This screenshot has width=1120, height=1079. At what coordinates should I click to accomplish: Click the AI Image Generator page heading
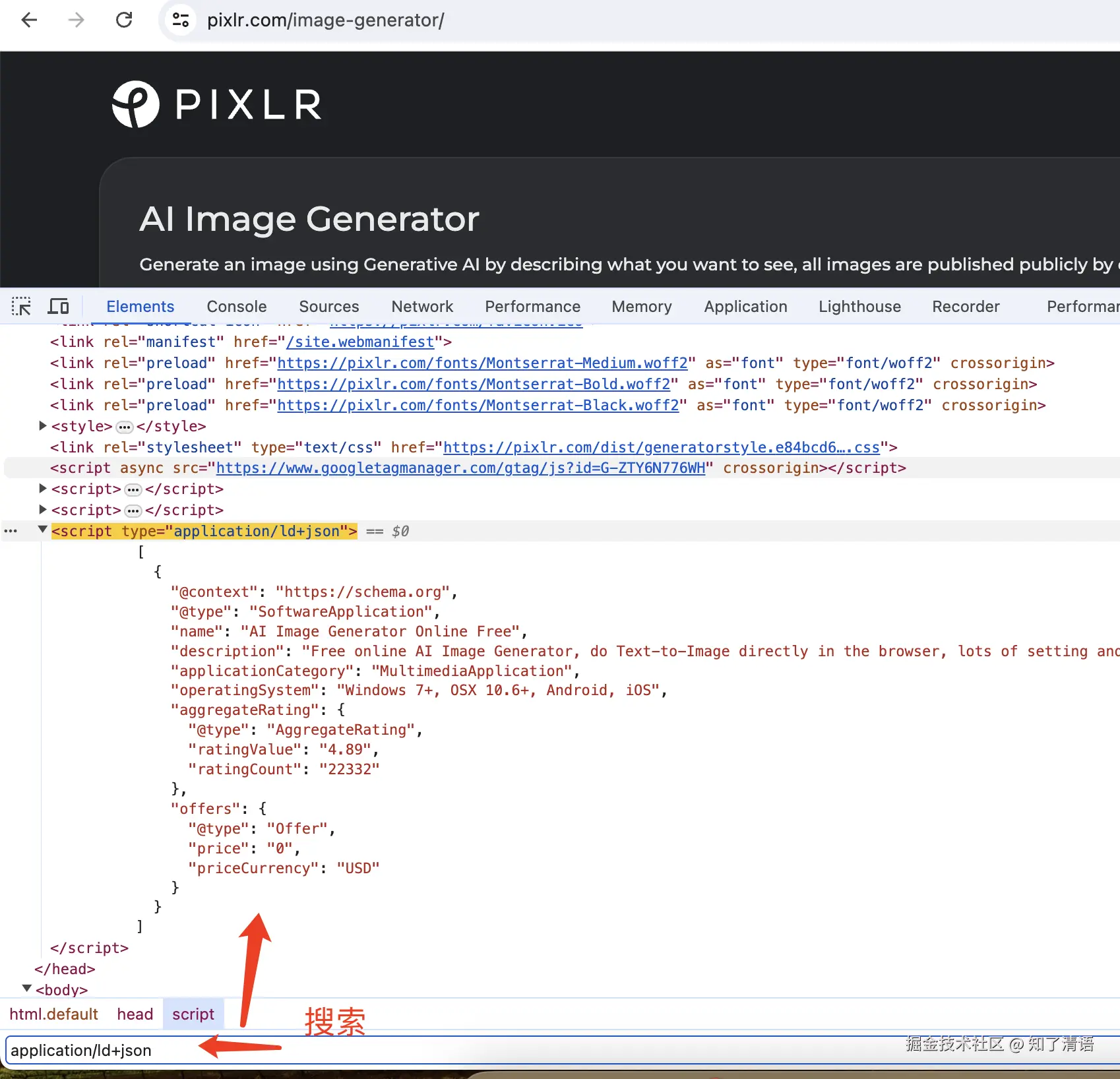309,219
